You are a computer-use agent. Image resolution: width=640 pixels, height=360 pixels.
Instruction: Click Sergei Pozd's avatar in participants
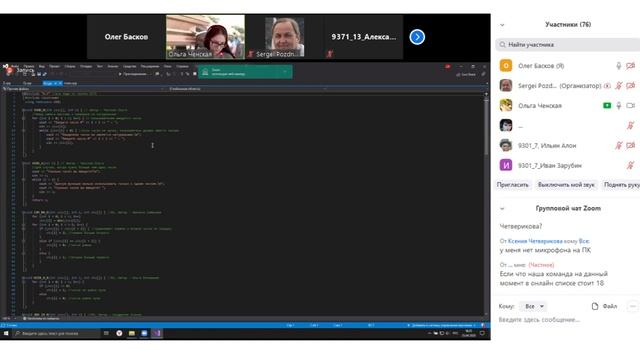click(506, 86)
